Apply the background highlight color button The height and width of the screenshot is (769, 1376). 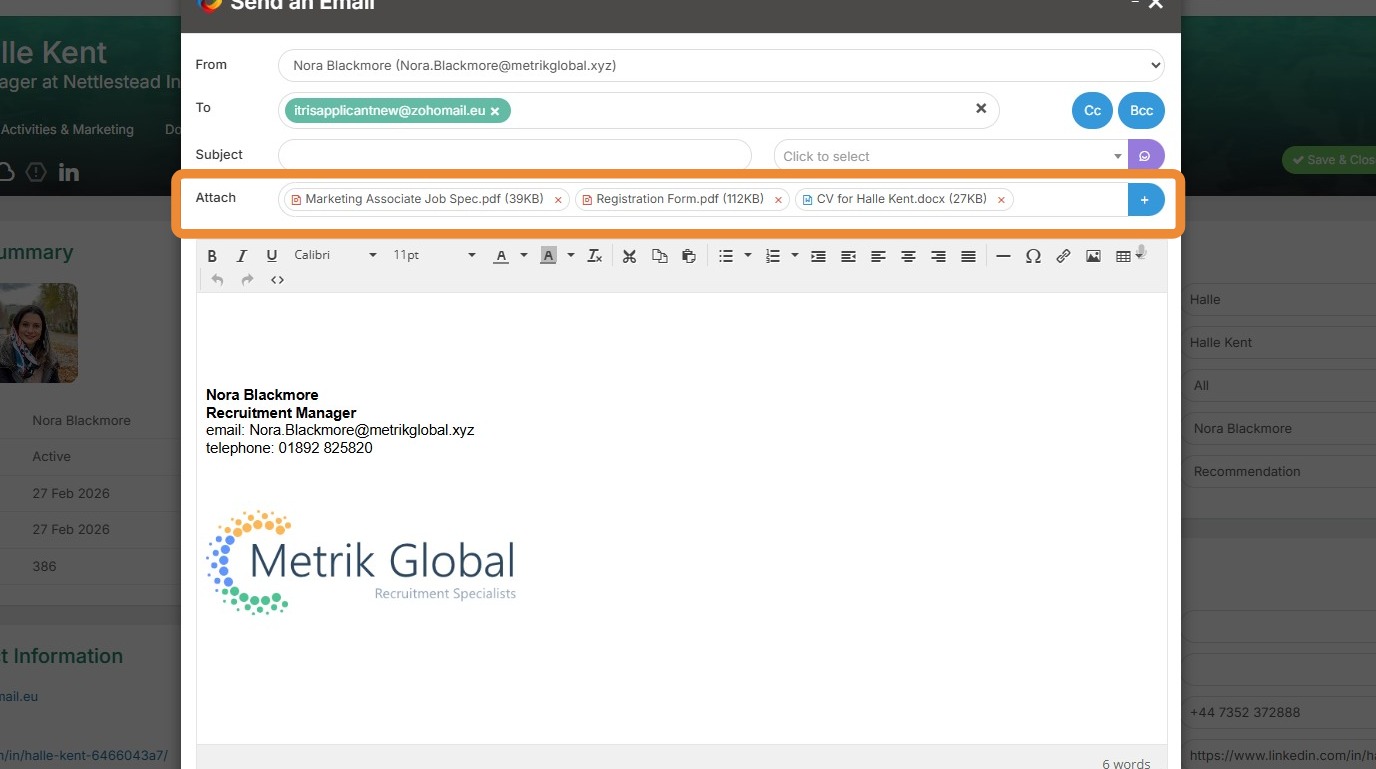coord(548,256)
